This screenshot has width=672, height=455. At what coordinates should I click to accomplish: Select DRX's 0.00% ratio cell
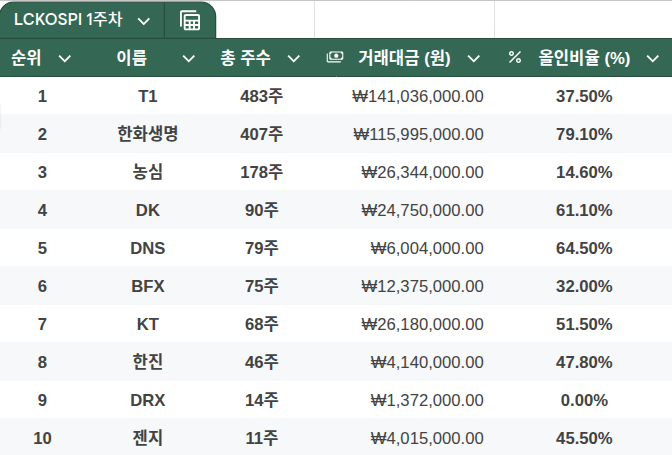584,400
